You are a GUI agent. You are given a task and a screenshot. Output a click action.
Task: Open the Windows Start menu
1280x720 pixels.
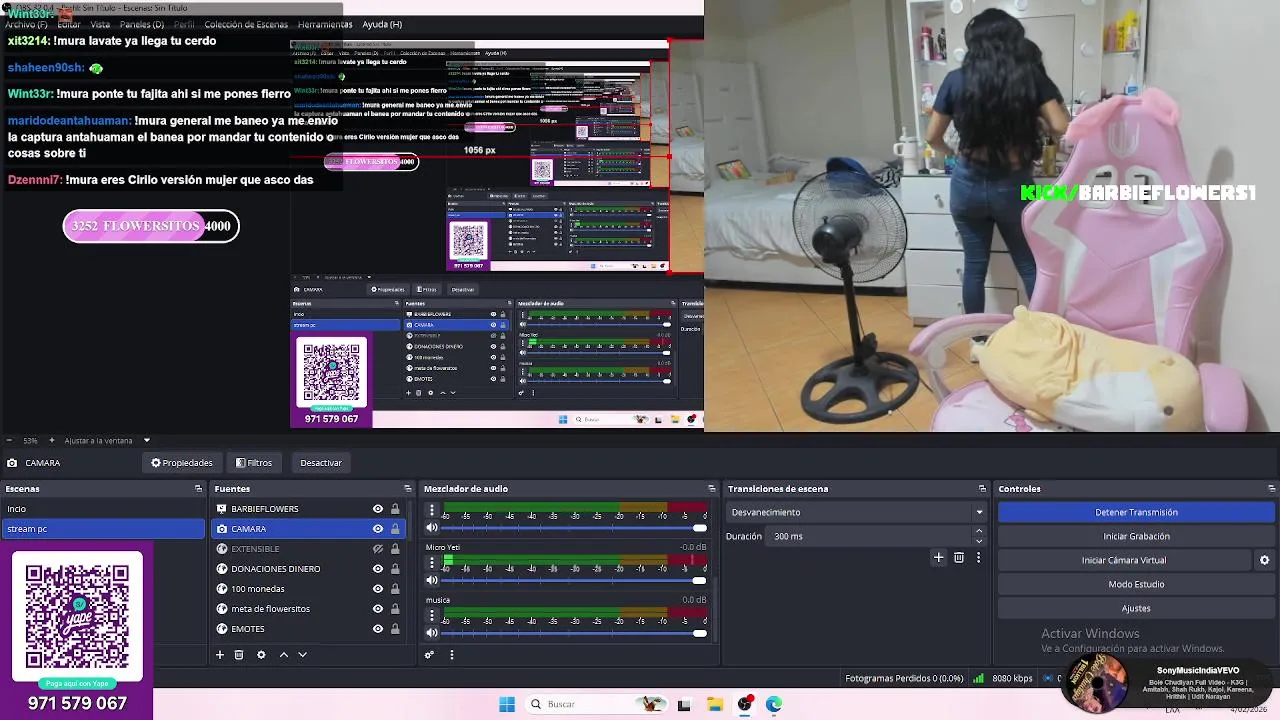point(507,704)
